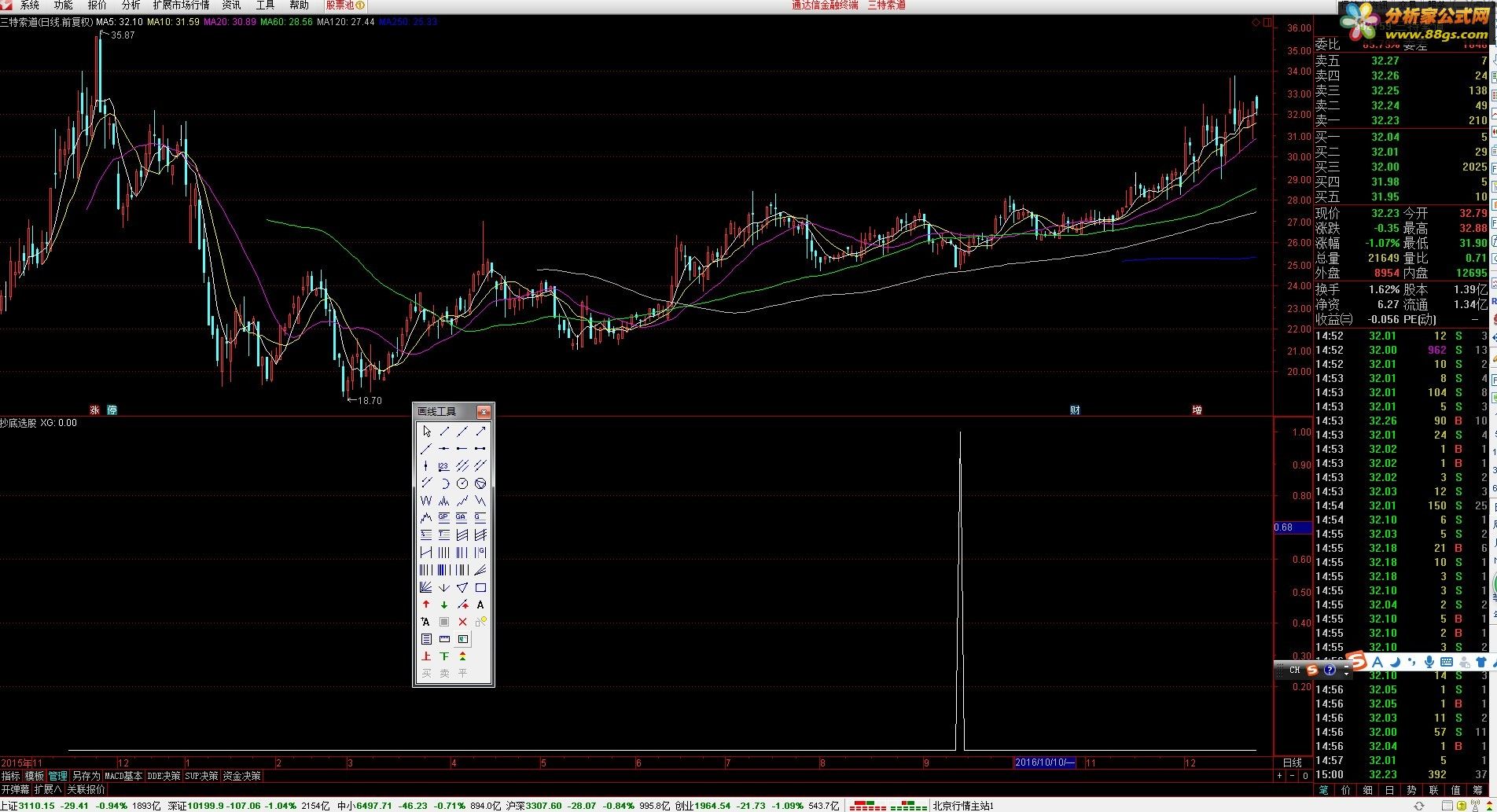Select the GP golden price line tool
Screen dimensions: 1497x812
tap(444, 517)
